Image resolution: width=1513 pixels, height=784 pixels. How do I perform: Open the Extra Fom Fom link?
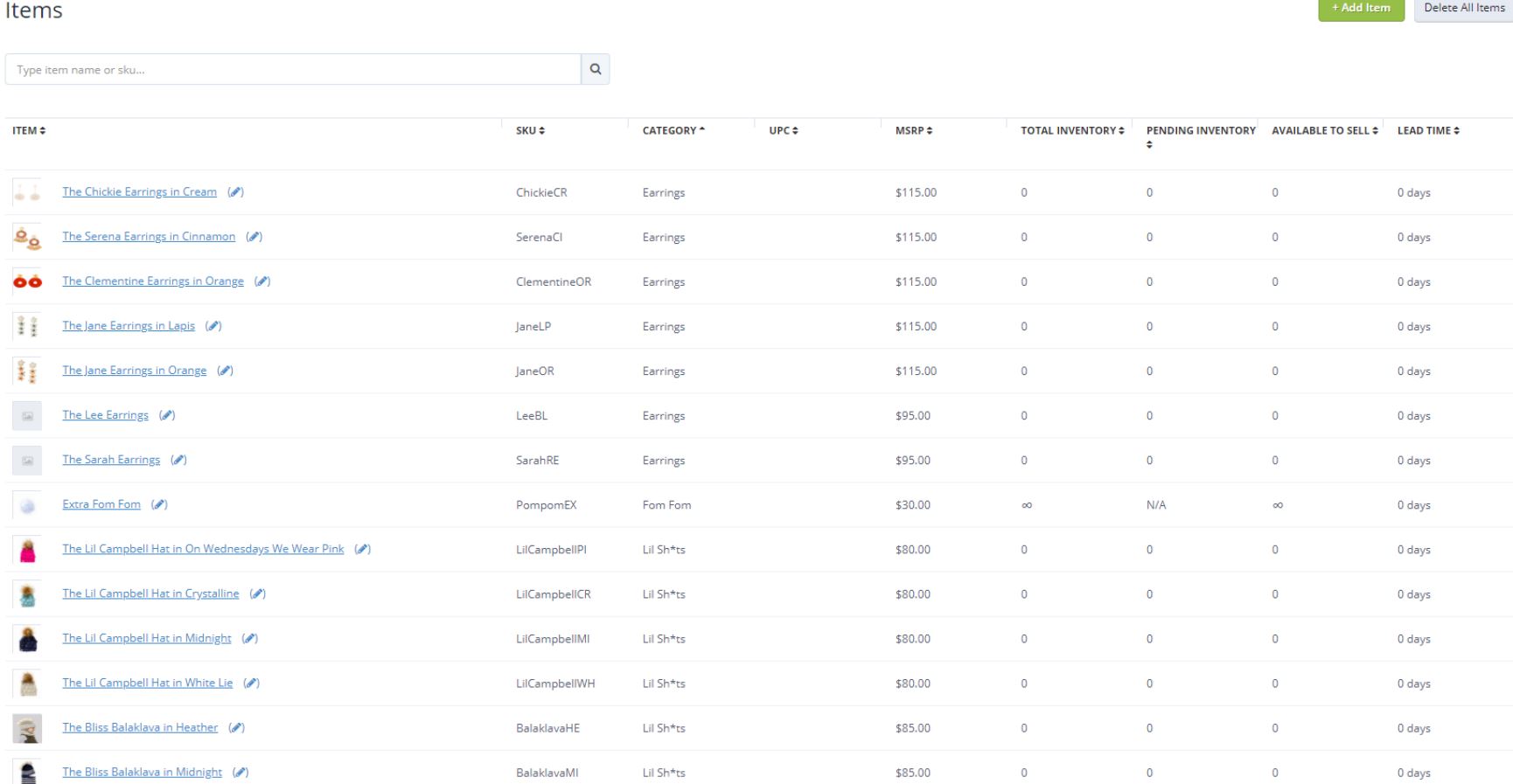pyautogui.click(x=101, y=503)
